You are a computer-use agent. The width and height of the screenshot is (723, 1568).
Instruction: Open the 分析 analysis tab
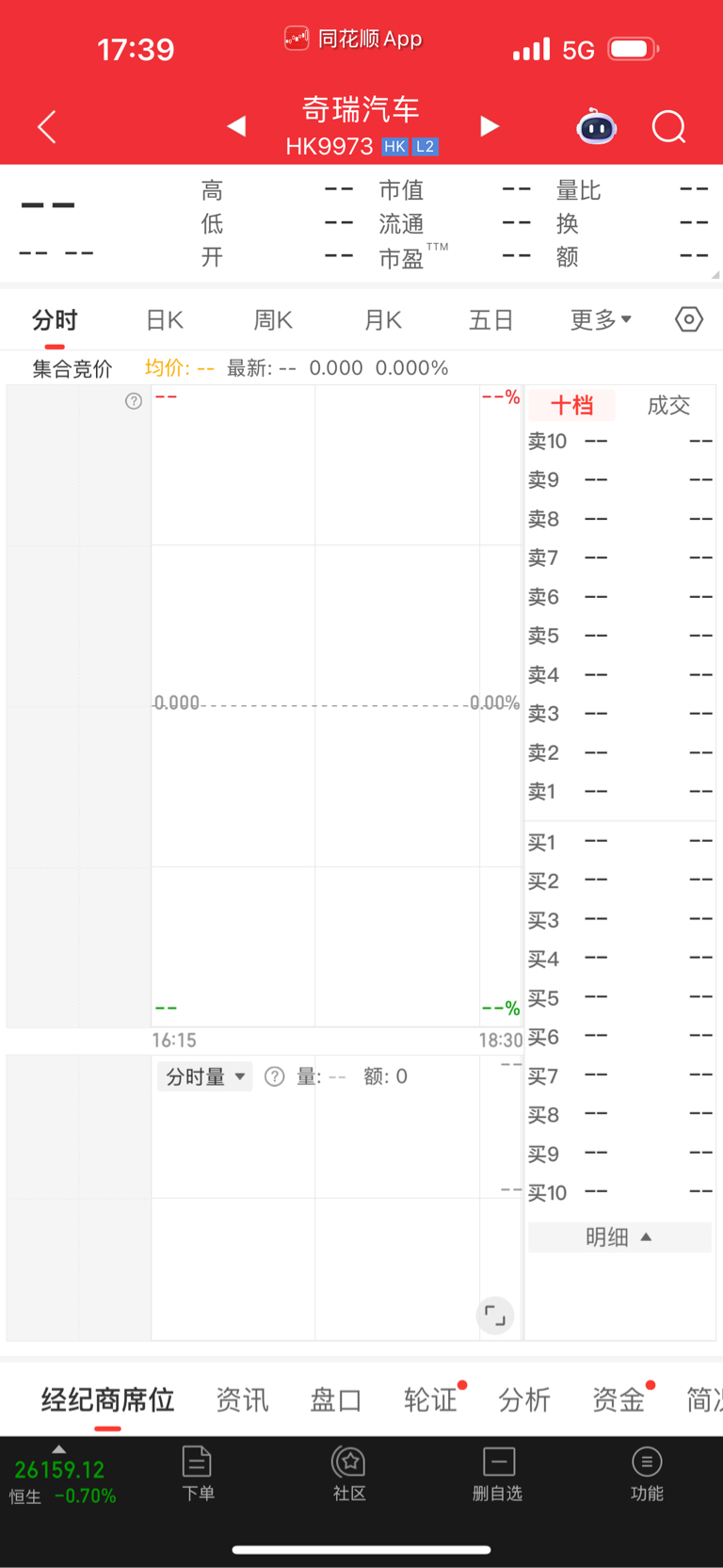click(x=524, y=1399)
